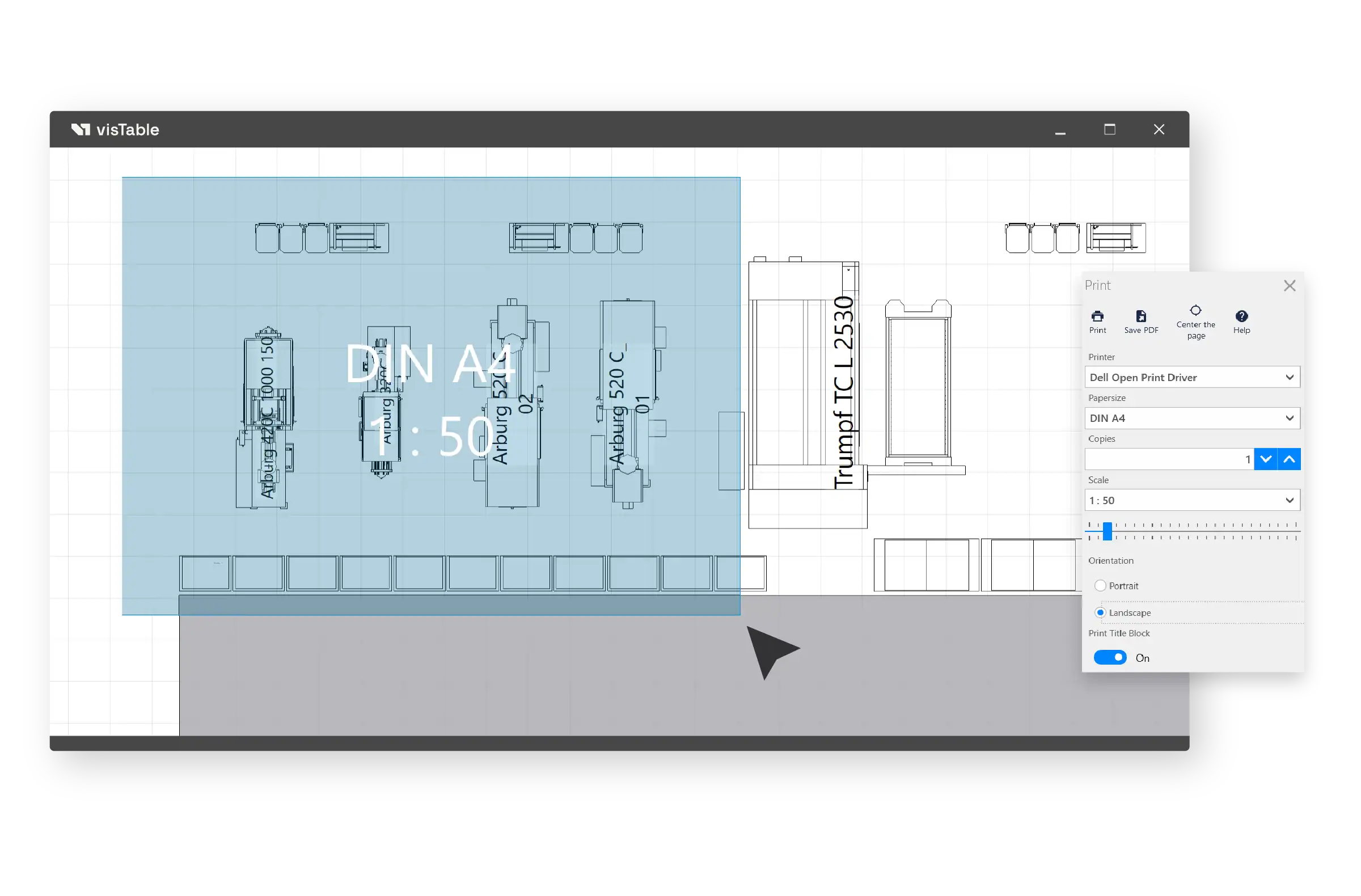Select the Arburg 420C 1000 150 machine

click(266, 418)
